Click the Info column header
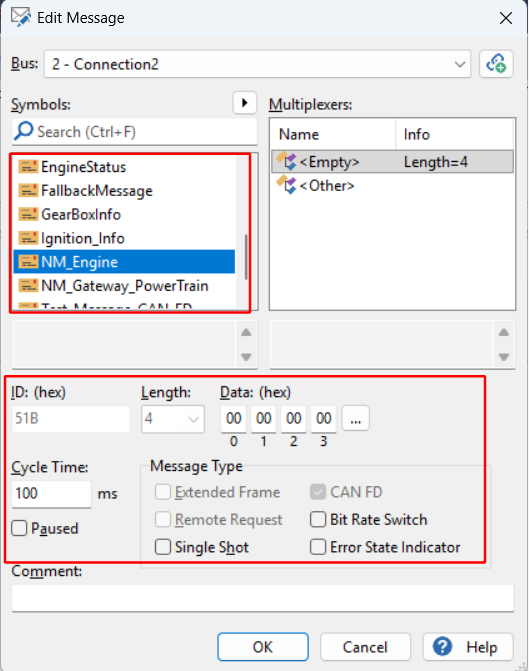529x671 pixels. (454, 134)
